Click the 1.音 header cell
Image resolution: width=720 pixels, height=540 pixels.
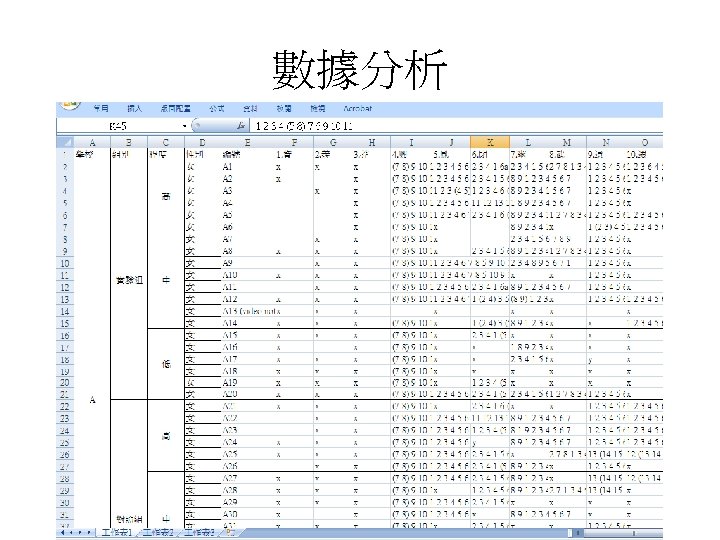pos(294,155)
